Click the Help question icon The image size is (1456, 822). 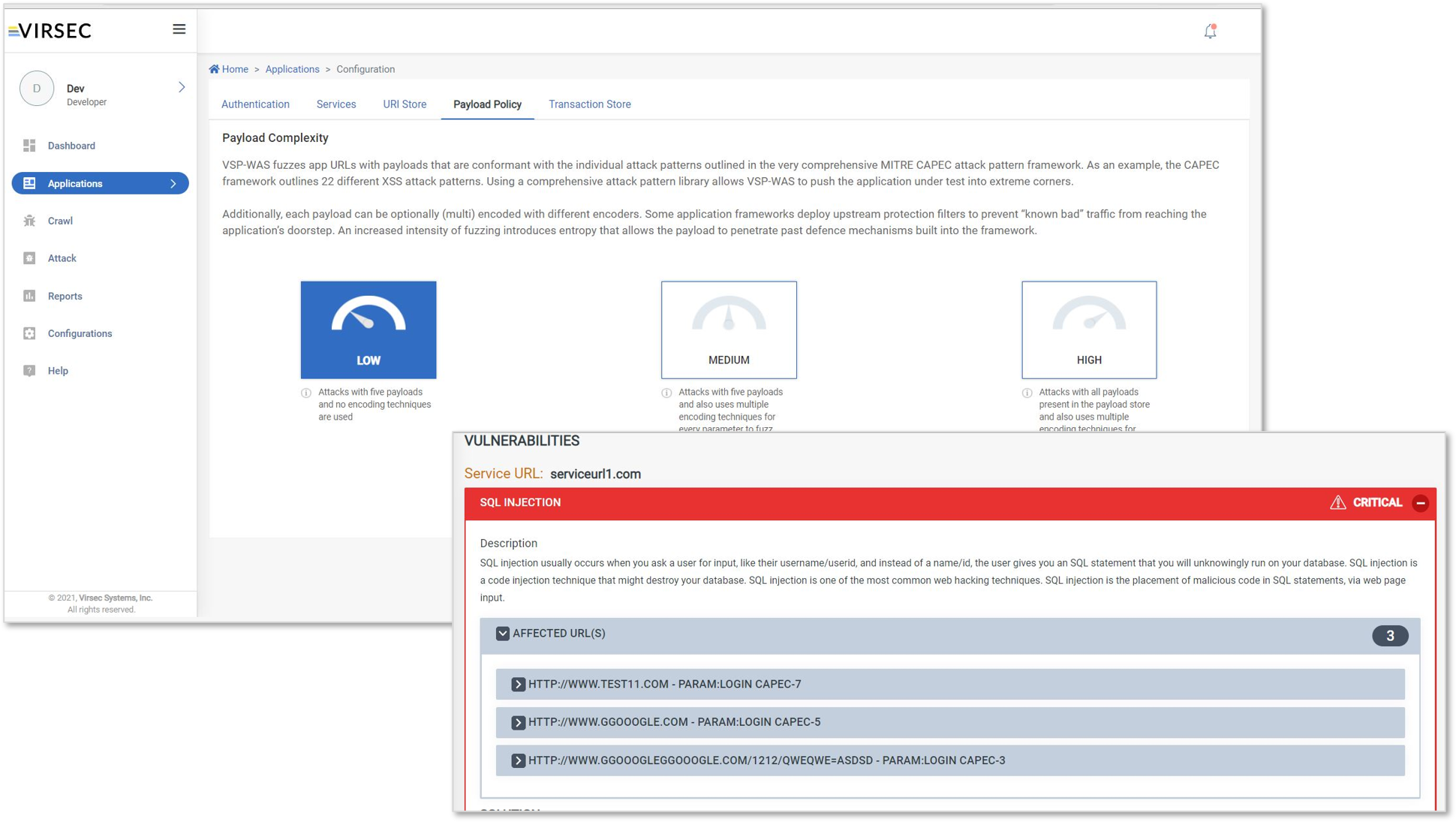click(x=29, y=371)
